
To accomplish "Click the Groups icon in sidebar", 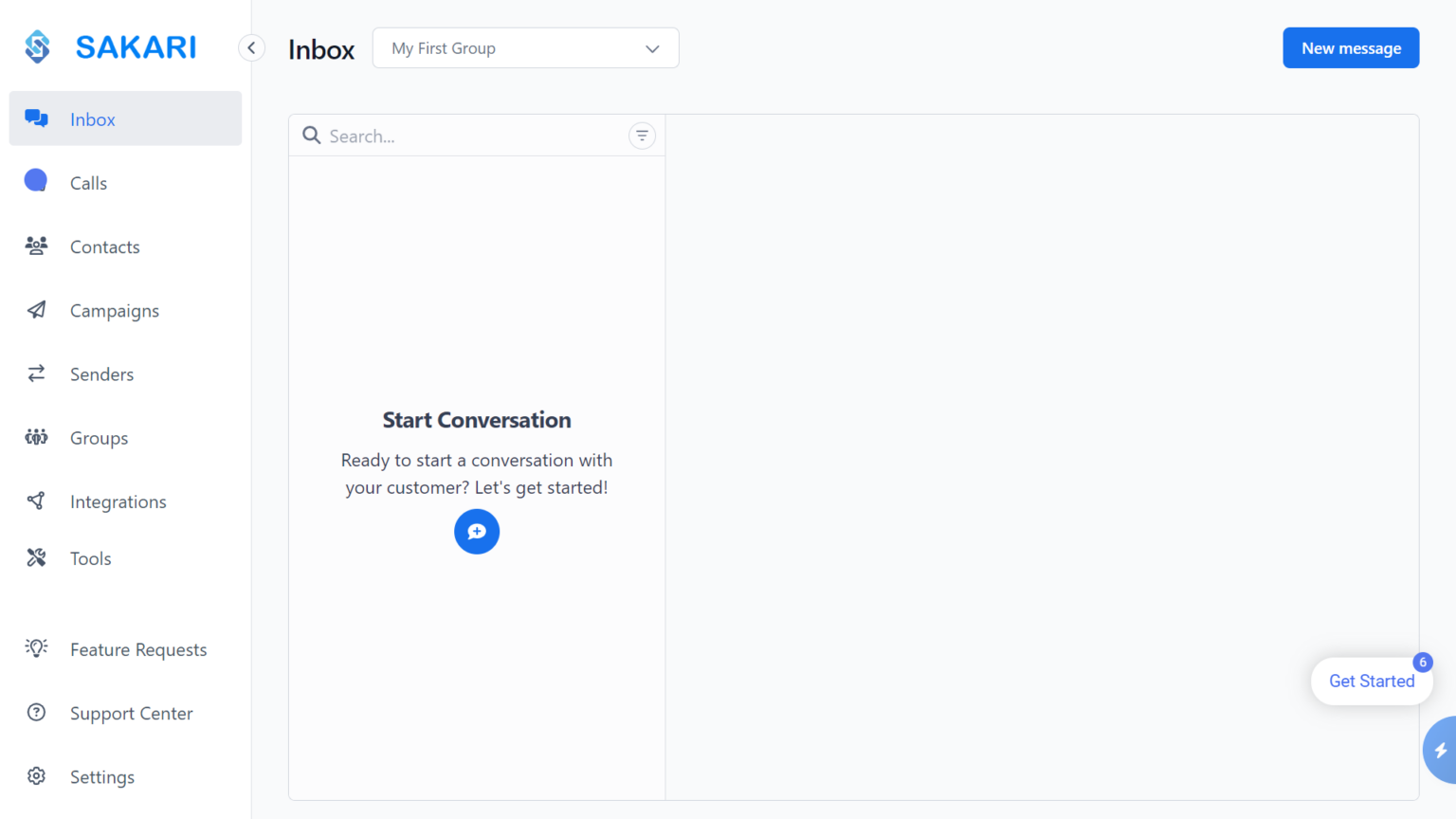I will [x=36, y=437].
